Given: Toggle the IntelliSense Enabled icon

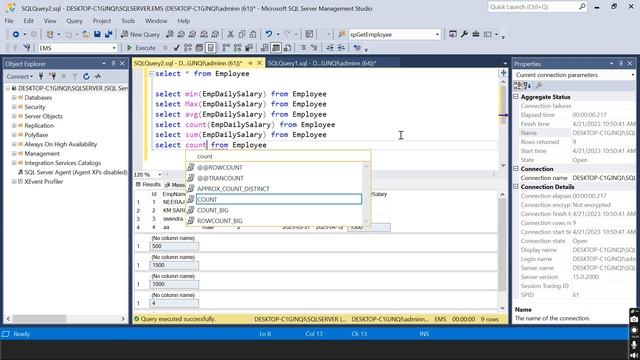Looking at the screenshot, I should [x=211, y=48].
